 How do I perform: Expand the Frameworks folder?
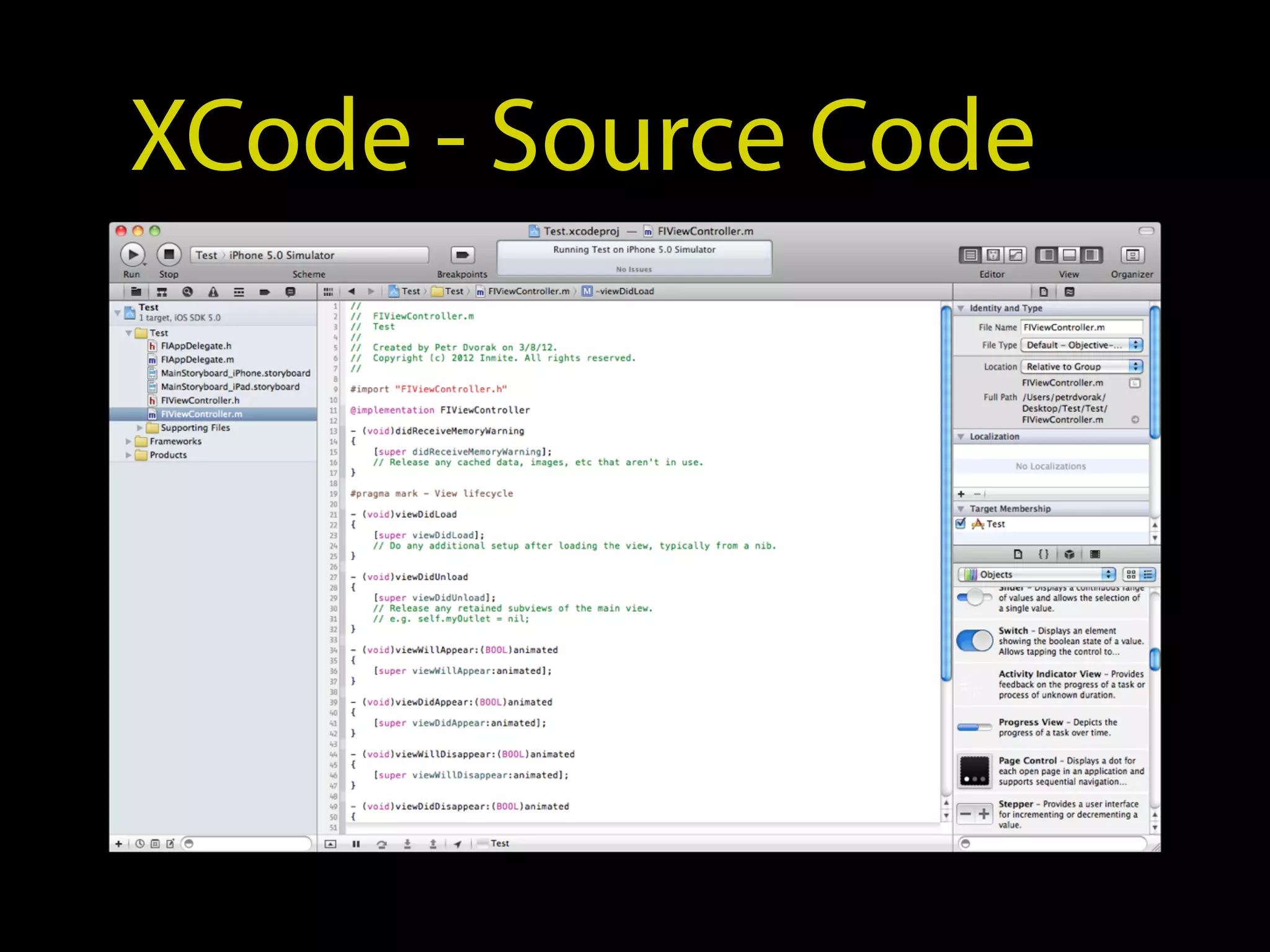(128, 441)
